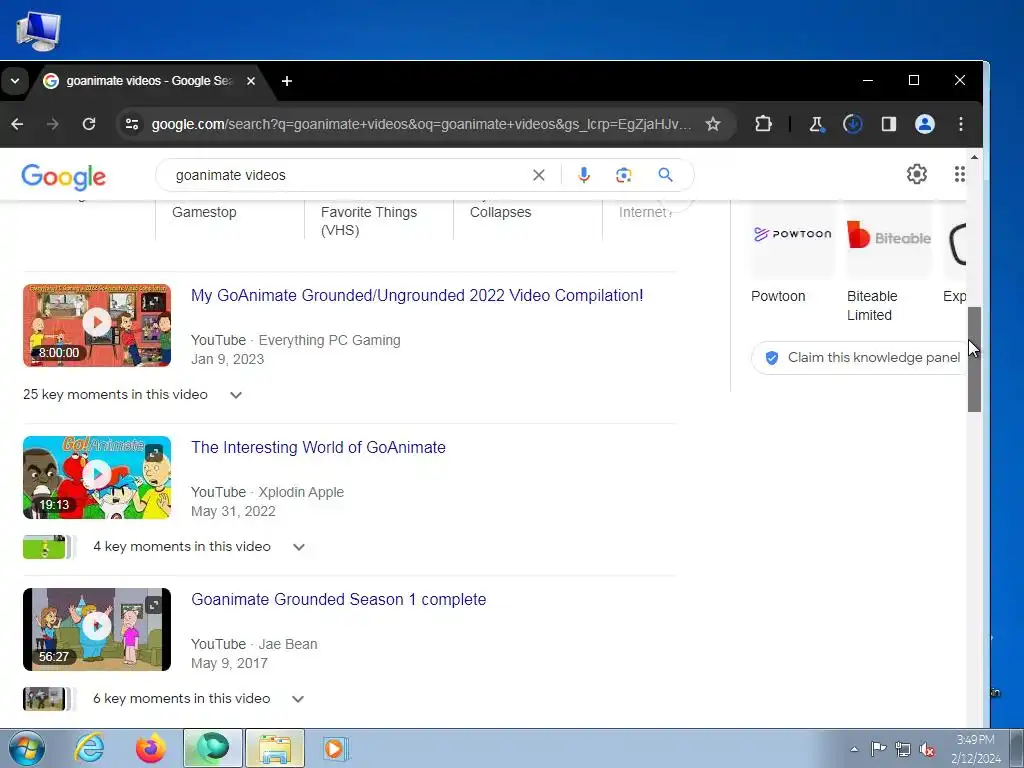The height and width of the screenshot is (768, 1024).
Task: Open the media player taskbar icon
Action: point(336,748)
